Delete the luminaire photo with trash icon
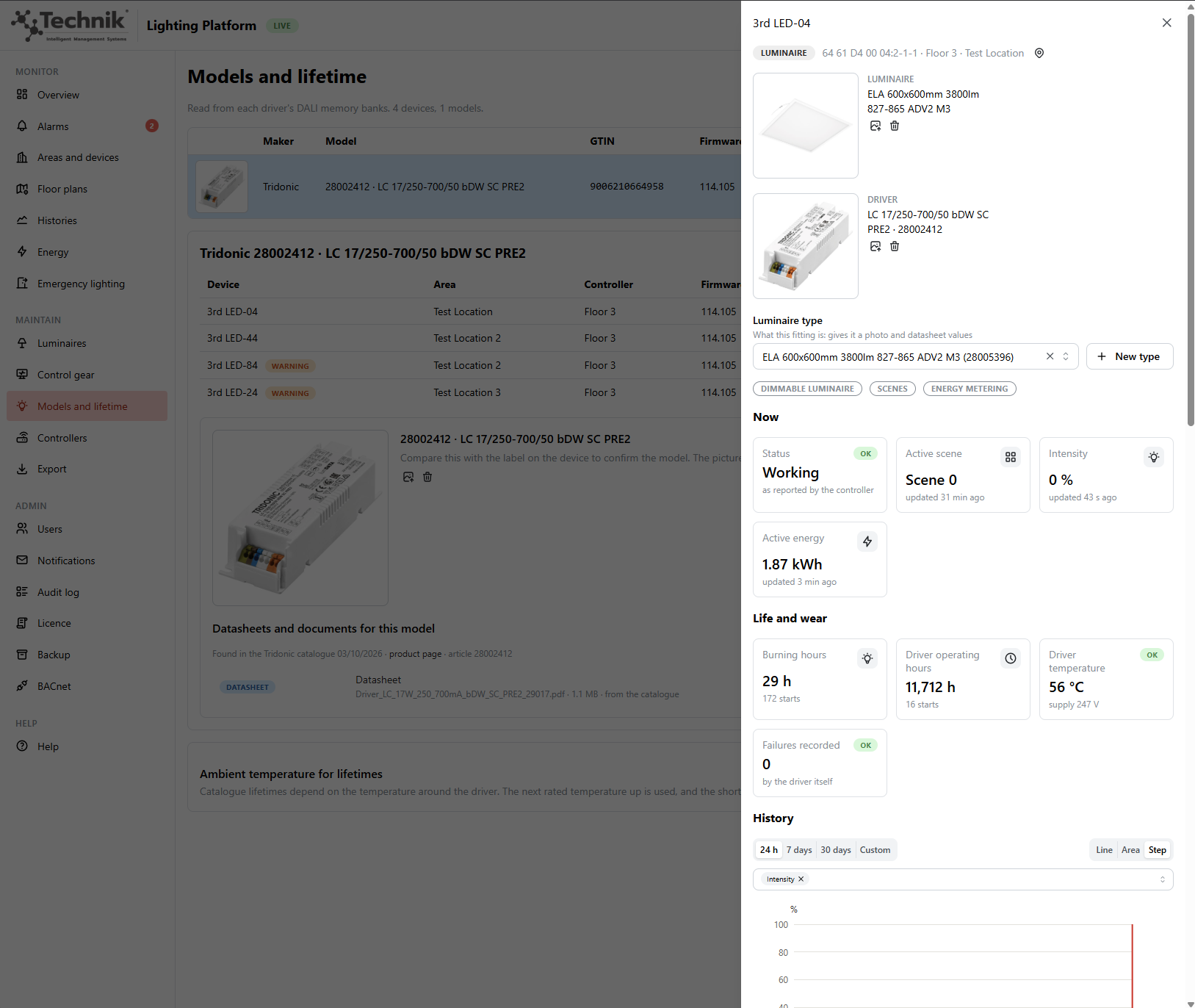Screen dimensions: 1195x1008 [895, 126]
